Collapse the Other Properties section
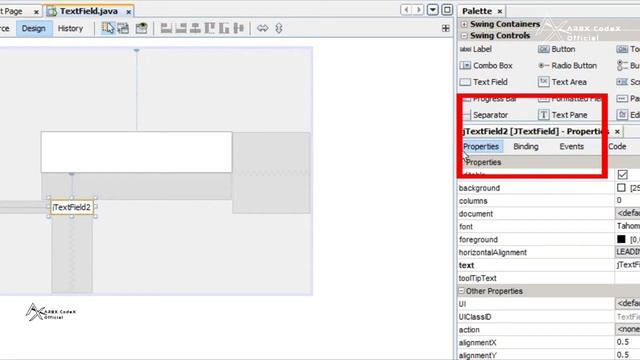The width and height of the screenshot is (640, 360). [461, 291]
